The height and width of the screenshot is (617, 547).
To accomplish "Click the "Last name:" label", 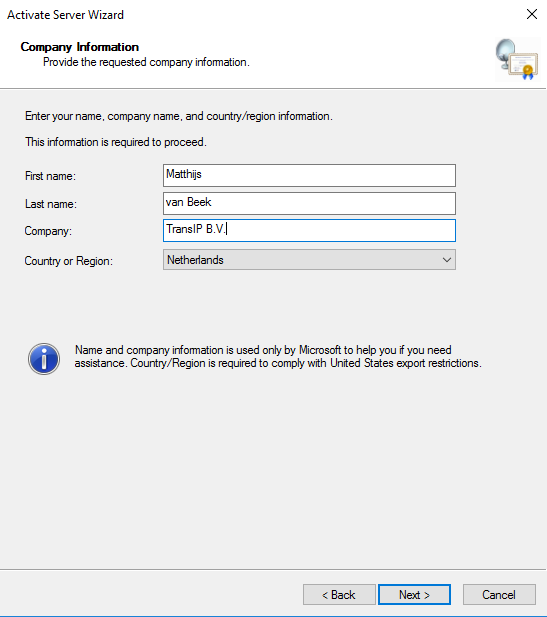I will (x=51, y=204).
